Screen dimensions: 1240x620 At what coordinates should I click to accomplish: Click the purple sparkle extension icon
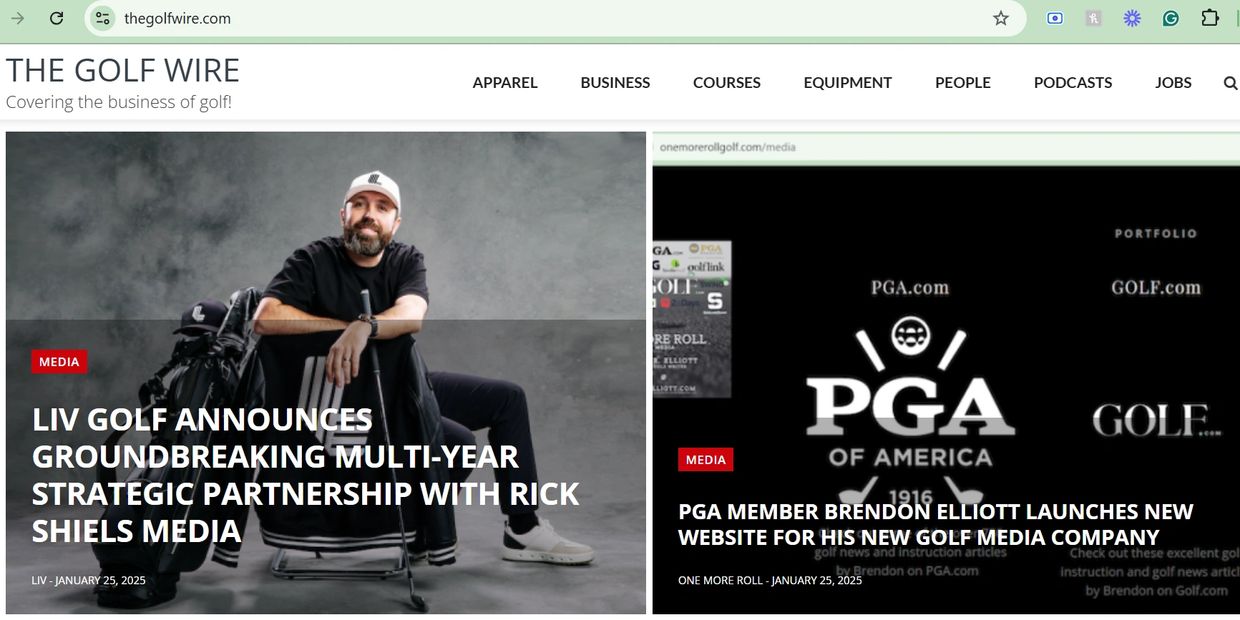1132,18
